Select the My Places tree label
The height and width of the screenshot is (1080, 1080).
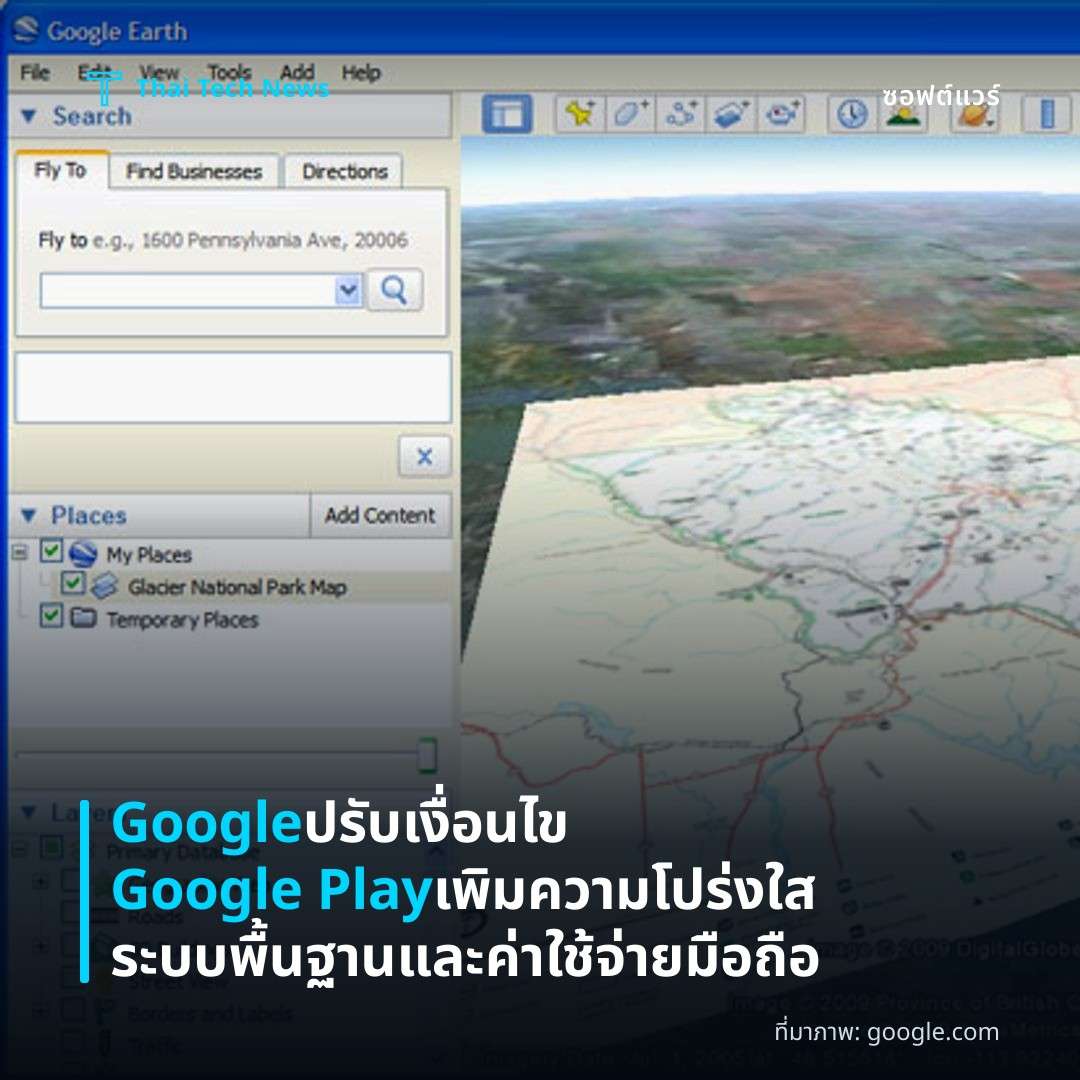(x=149, y=554)
